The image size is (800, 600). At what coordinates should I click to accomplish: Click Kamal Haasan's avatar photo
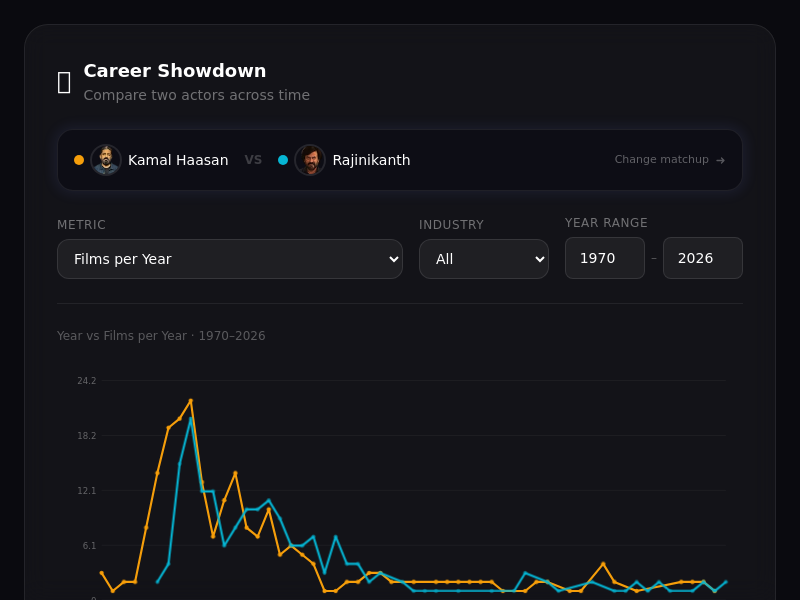[x=106, y=160]
